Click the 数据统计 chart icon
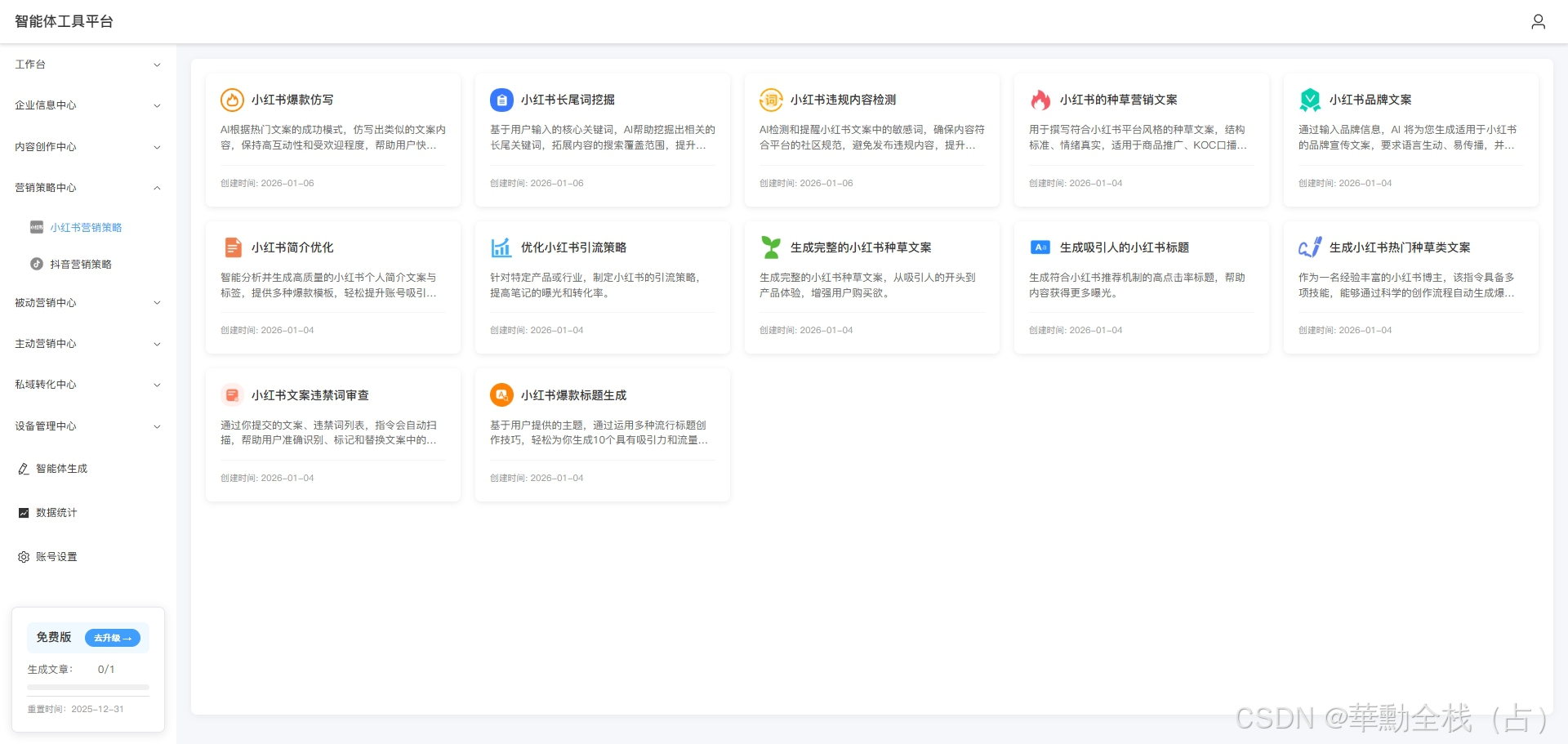The height and width of the screenshot is (744, 1568). tap(24, 513)
